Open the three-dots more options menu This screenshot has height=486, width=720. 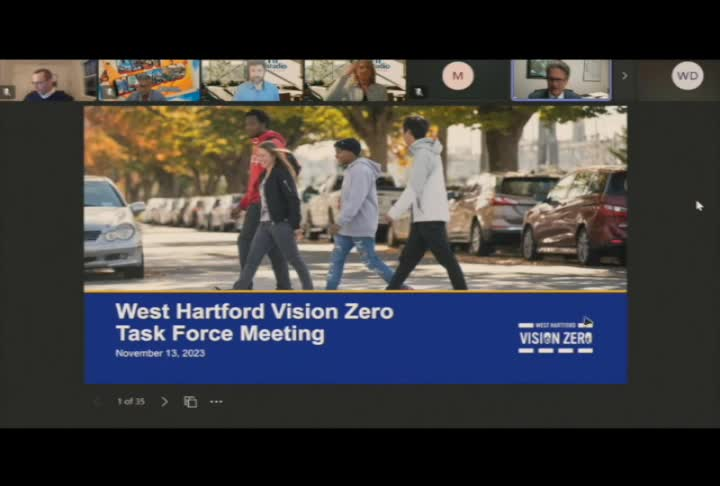tap(216, 401)
